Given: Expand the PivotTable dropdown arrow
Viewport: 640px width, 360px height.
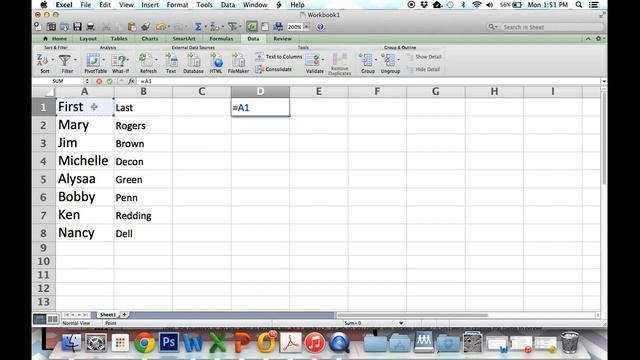Looking at the screenshot, I should tap(103, 60).
